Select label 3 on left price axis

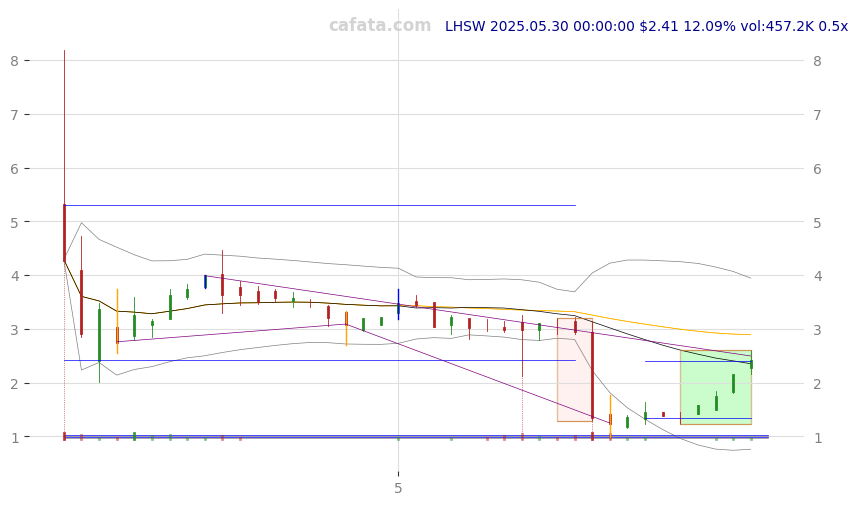tap(14, 330)
